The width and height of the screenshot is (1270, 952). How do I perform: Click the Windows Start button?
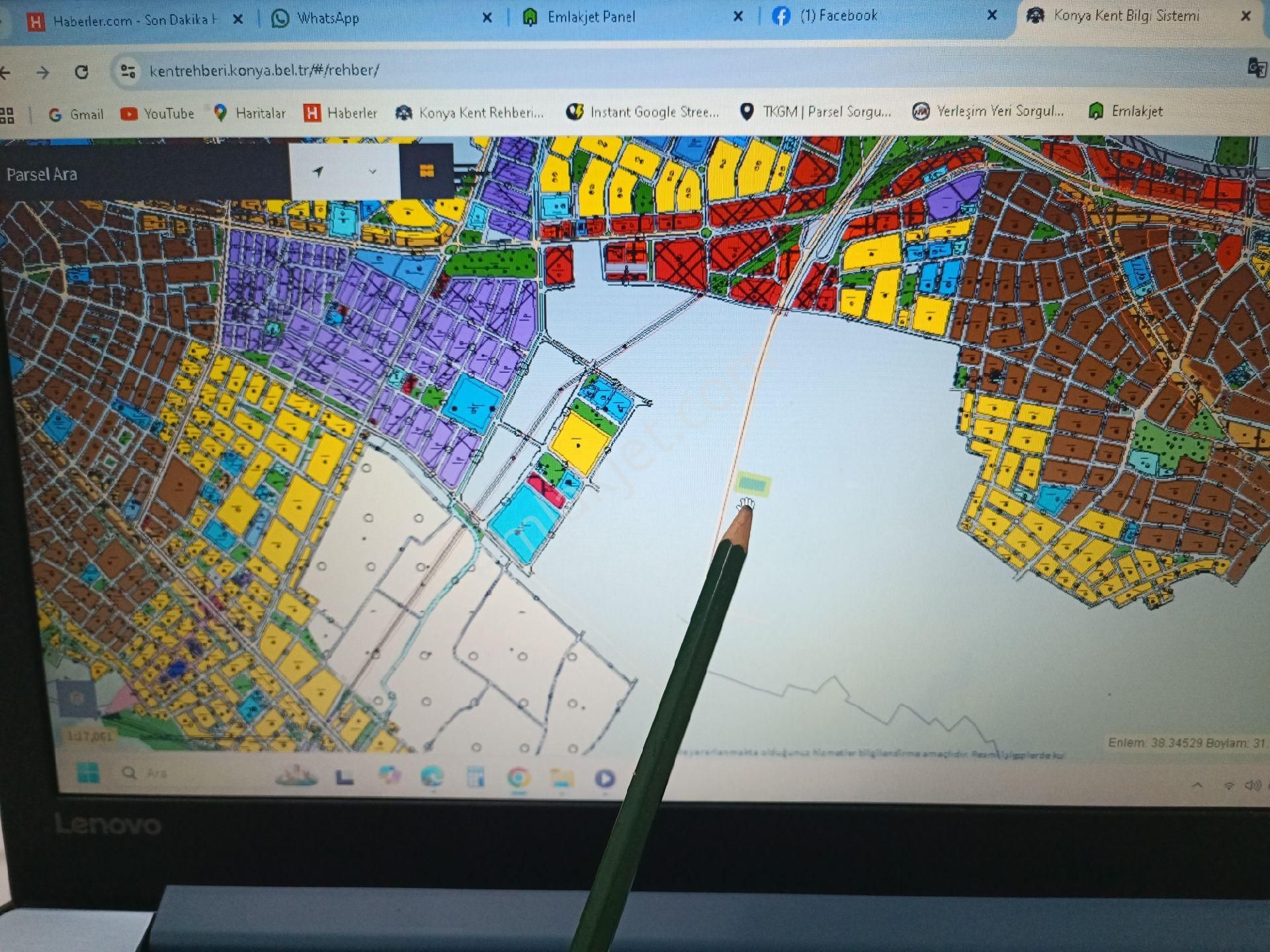(x=88, y=772)
